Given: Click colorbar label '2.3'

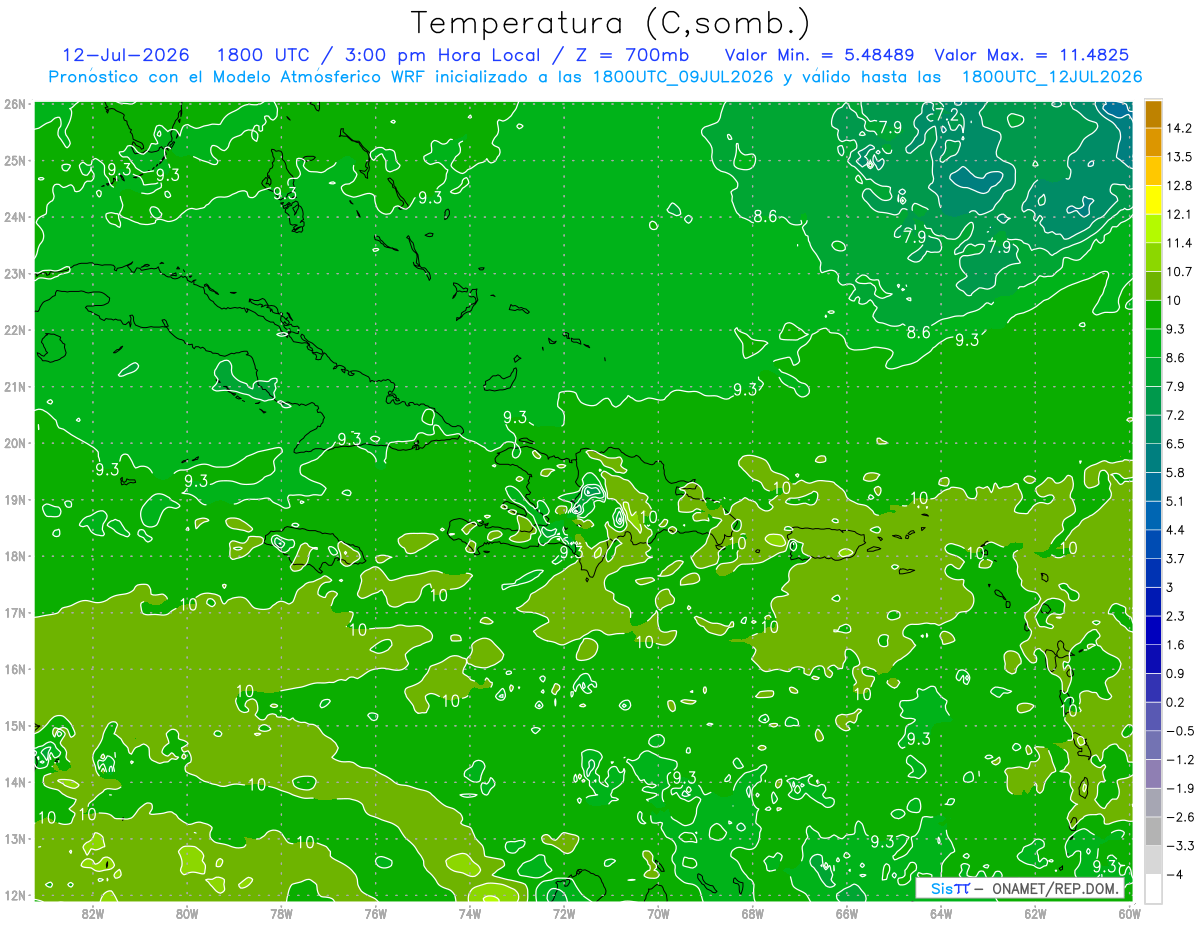Looking at the screenshot, I should click(x=1177, y=616).
